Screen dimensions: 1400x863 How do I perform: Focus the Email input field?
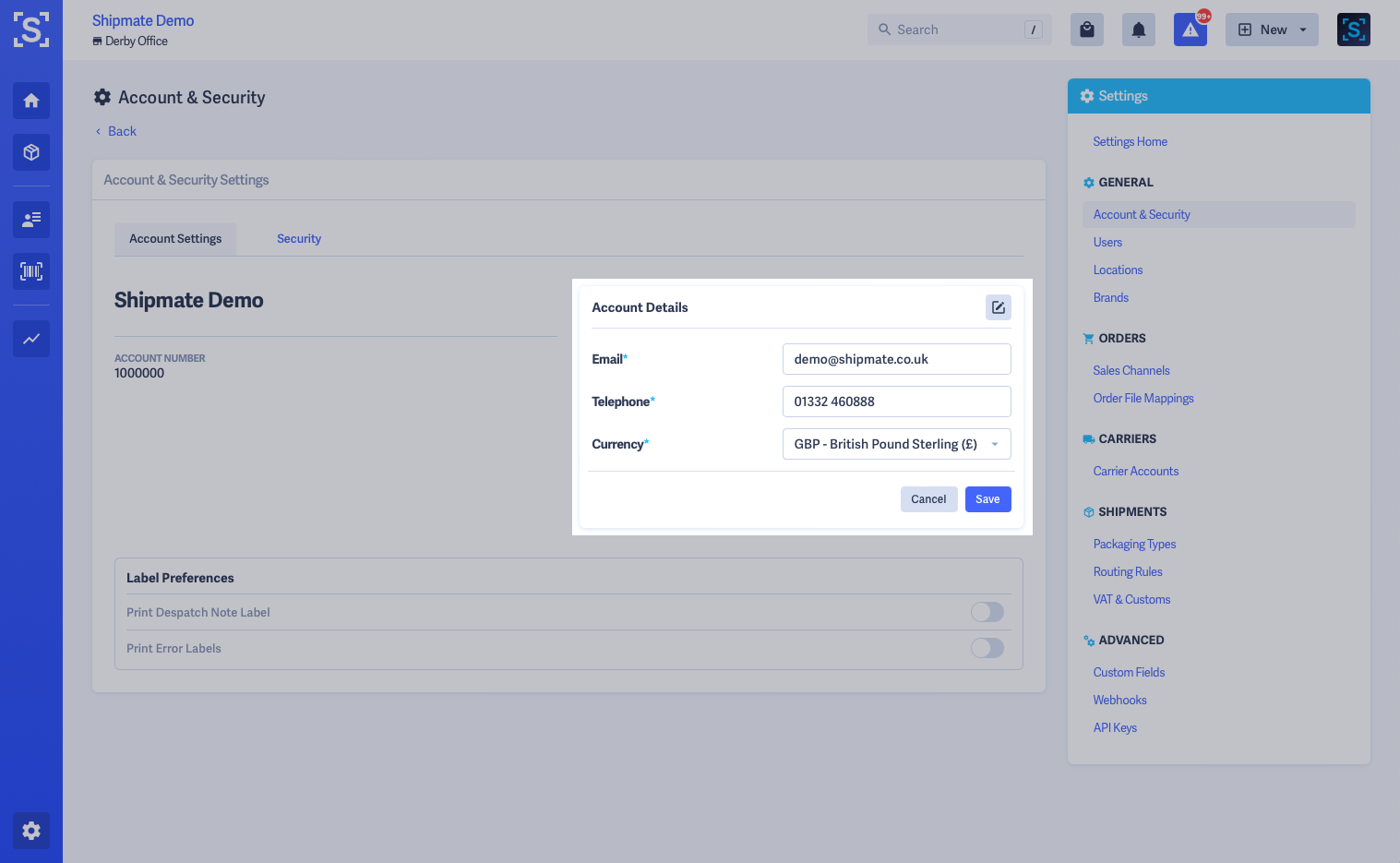(x=897, y=359)
